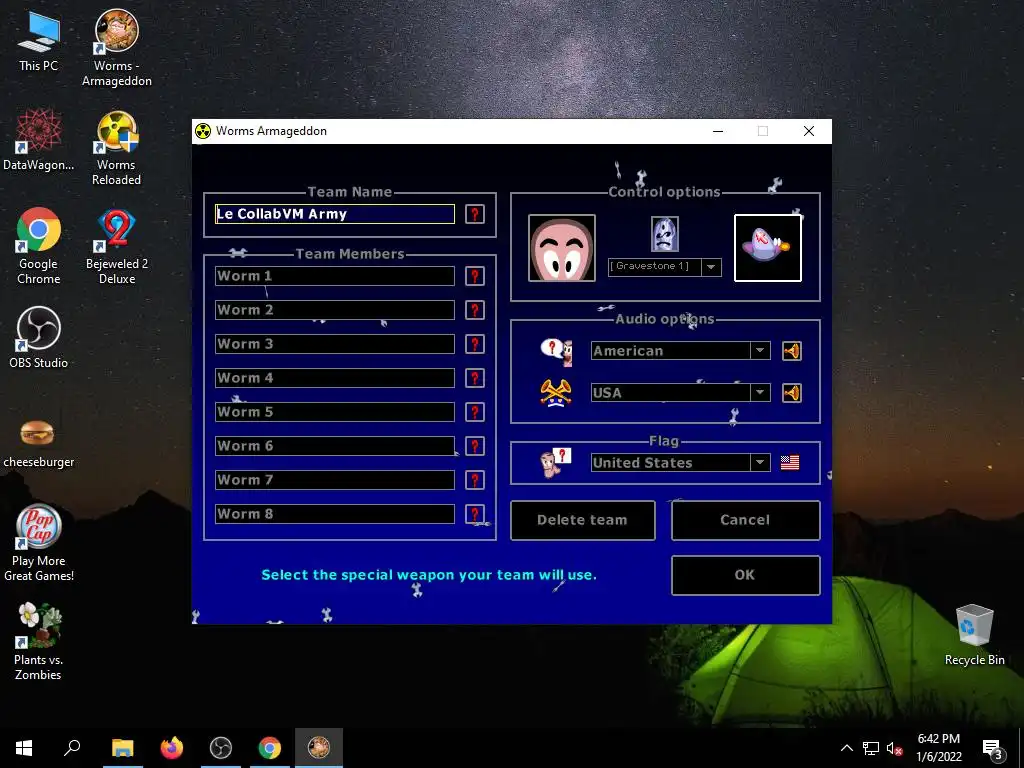
Task: Click the Worm 3 name field
Action: tap(335, 344)
